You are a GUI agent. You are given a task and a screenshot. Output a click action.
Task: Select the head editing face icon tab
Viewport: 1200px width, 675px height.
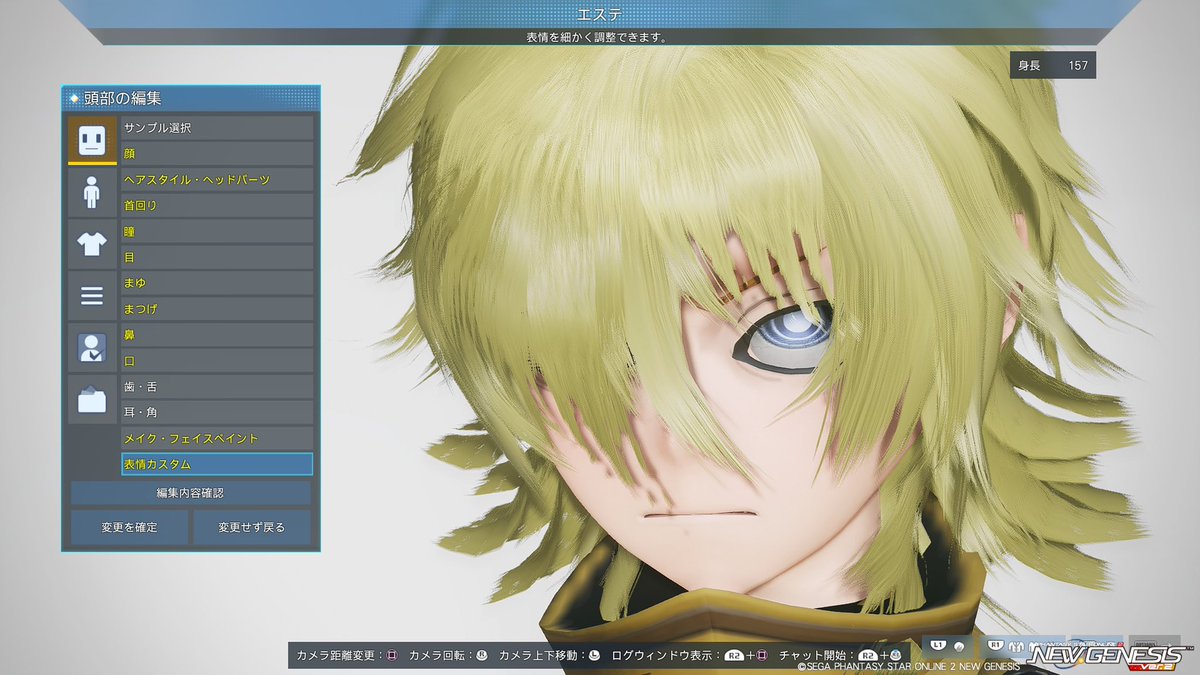click(x=92, y=140)
